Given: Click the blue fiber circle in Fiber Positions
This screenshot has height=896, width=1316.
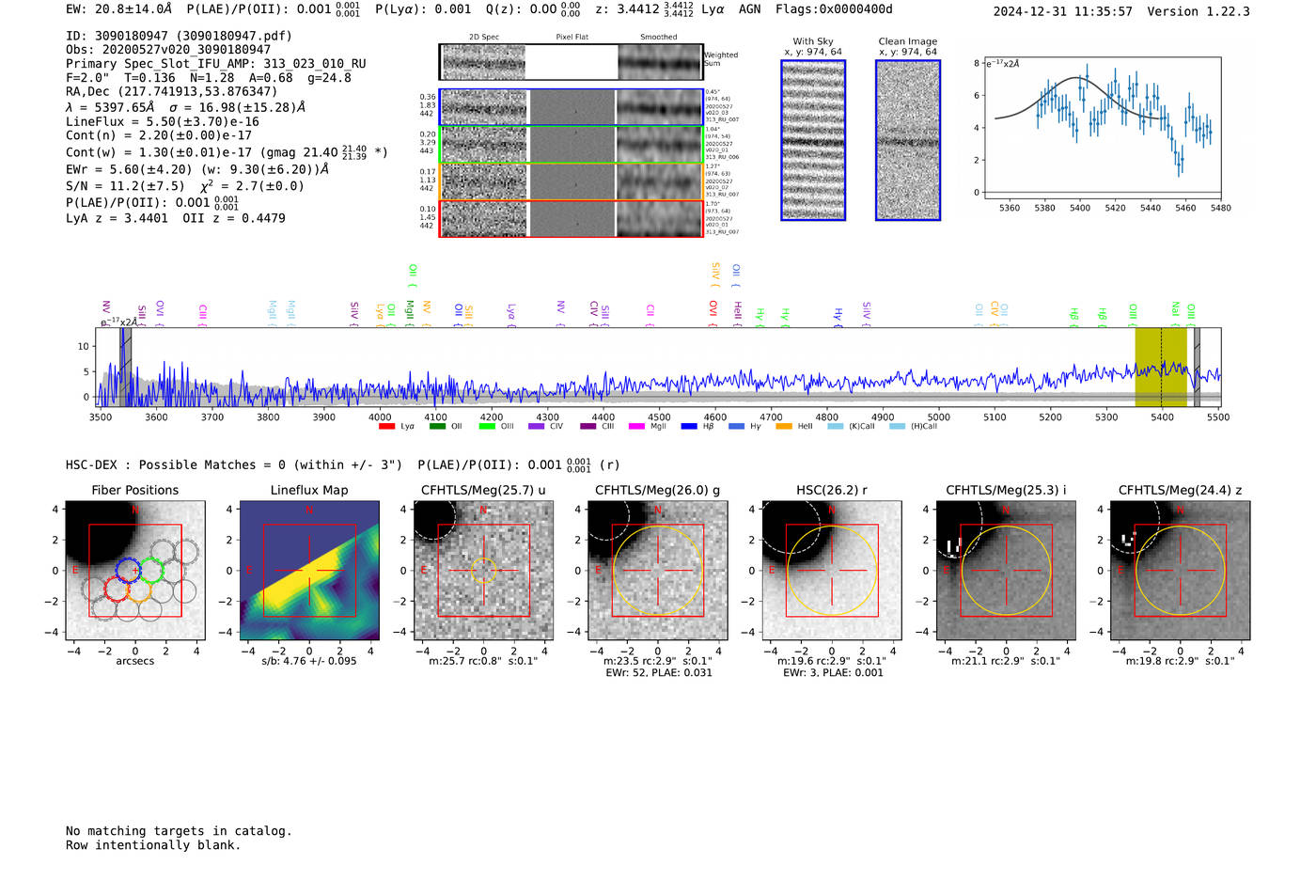Looking at the screenshot, I should (x=128, y=570).
